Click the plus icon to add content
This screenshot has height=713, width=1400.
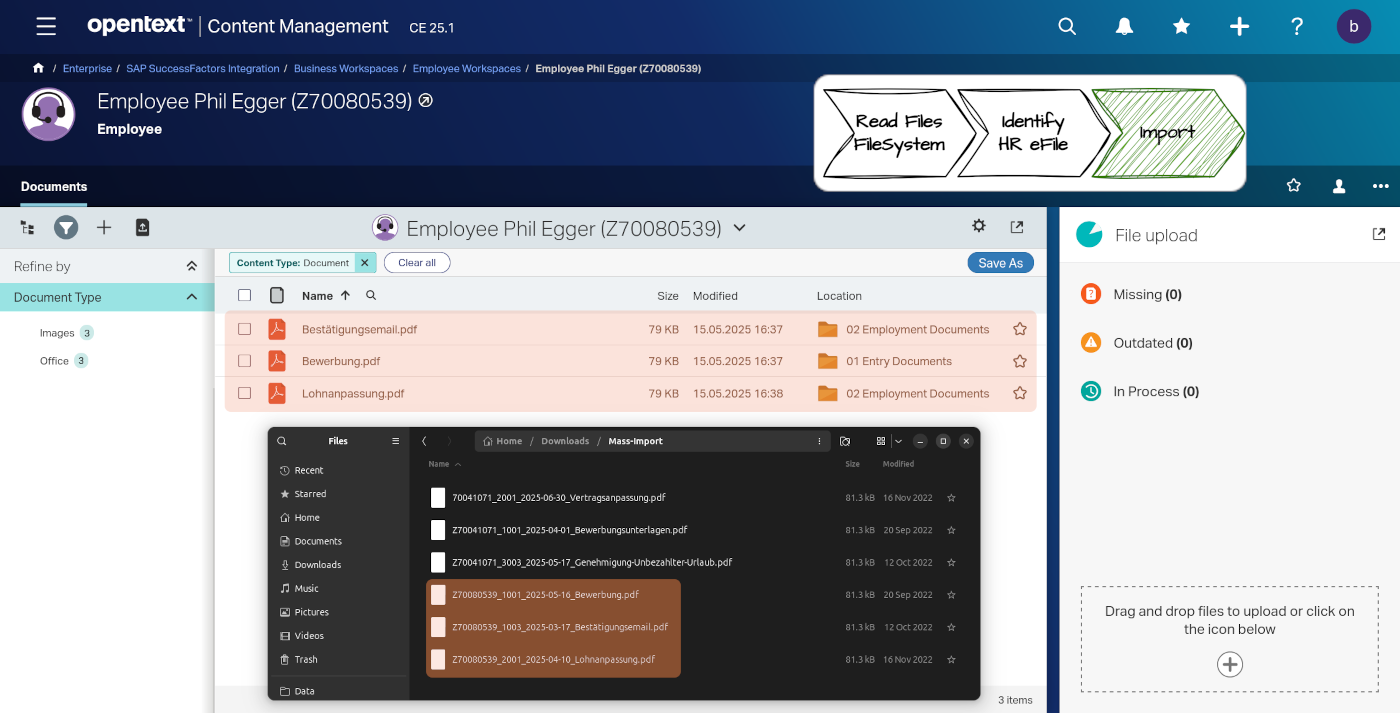pos(1239,27)
